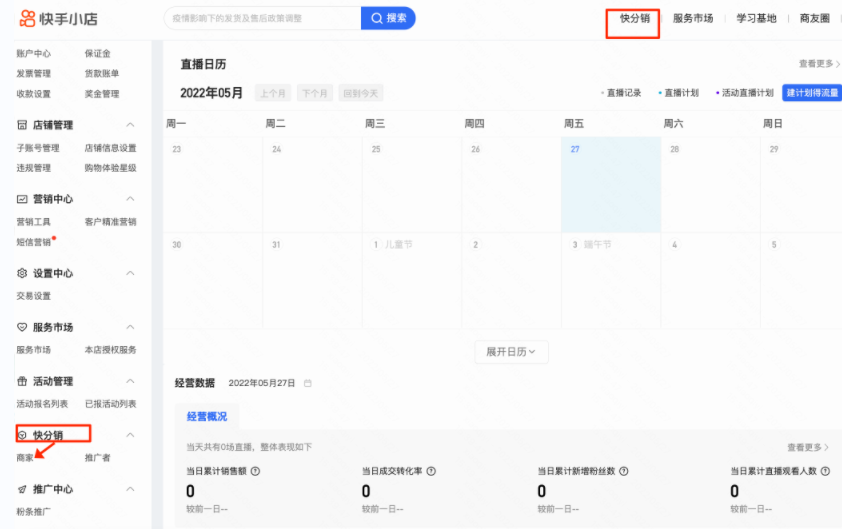The height and width of the screenshot is (529, 842).
Task: Open 违规管理 in sidebar
Action: (33, 168)
